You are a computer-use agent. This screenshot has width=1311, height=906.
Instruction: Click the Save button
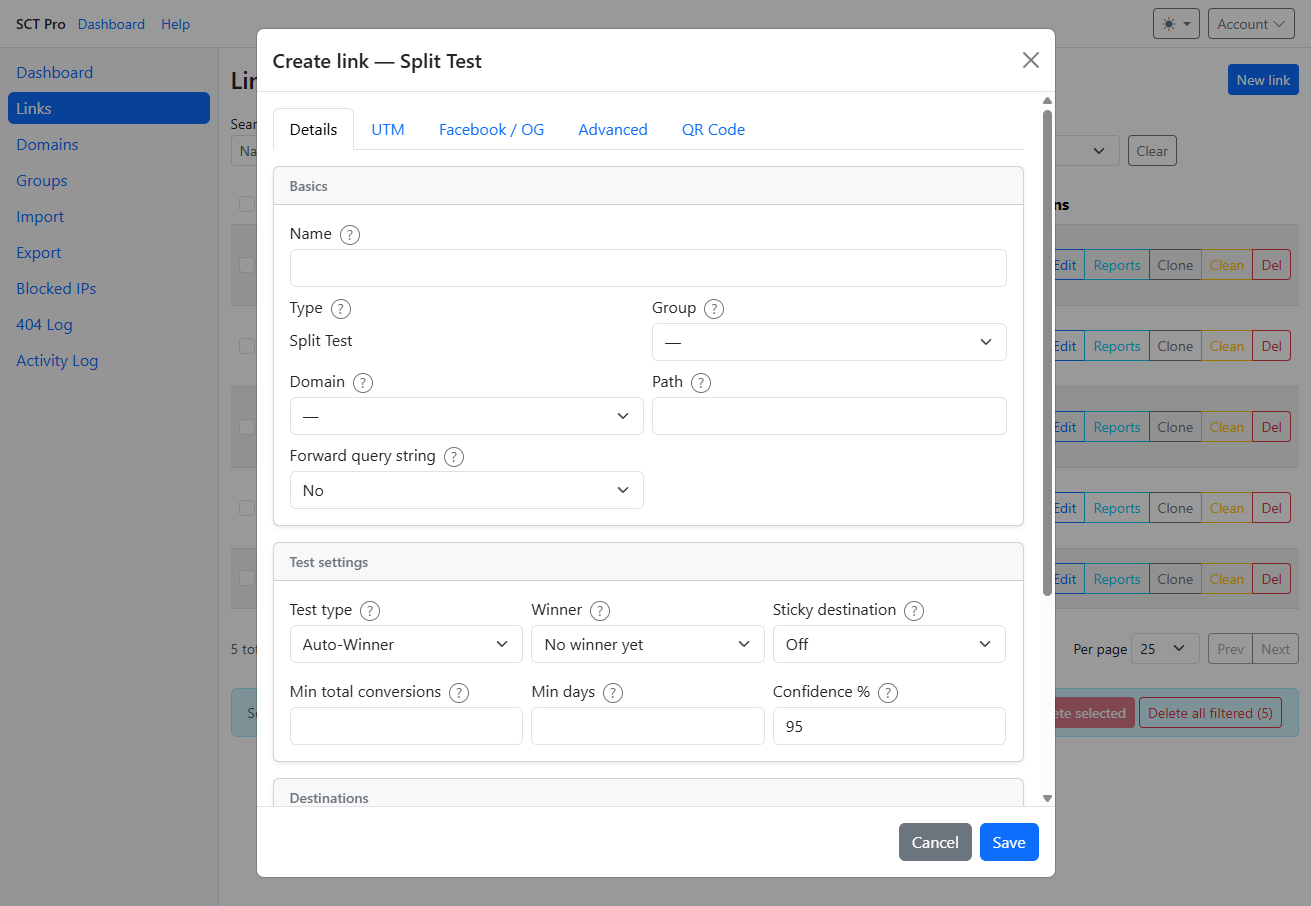[1009, 842]
